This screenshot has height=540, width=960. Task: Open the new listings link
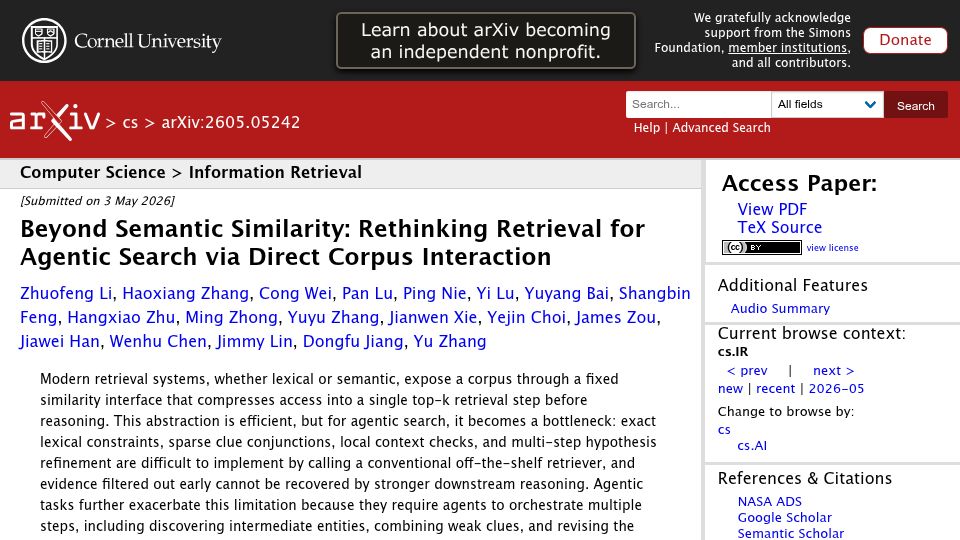730,389
